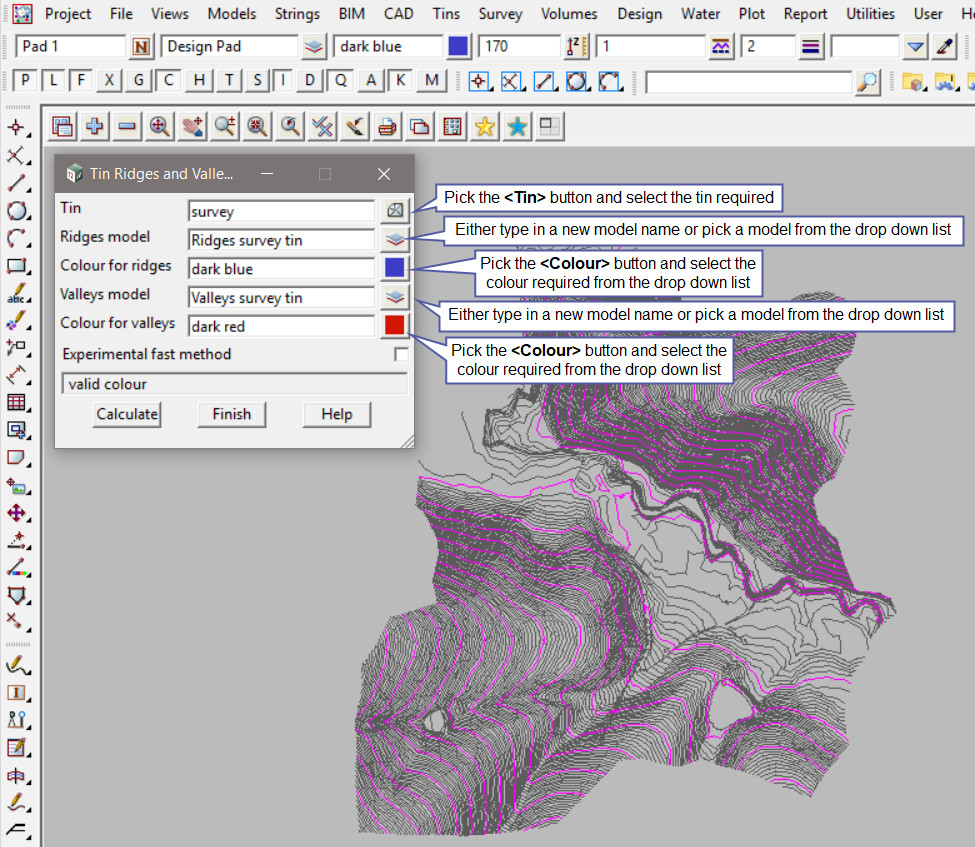975x847 pixels.
Task: Toggle the G snap button
Action: (139, 81)
